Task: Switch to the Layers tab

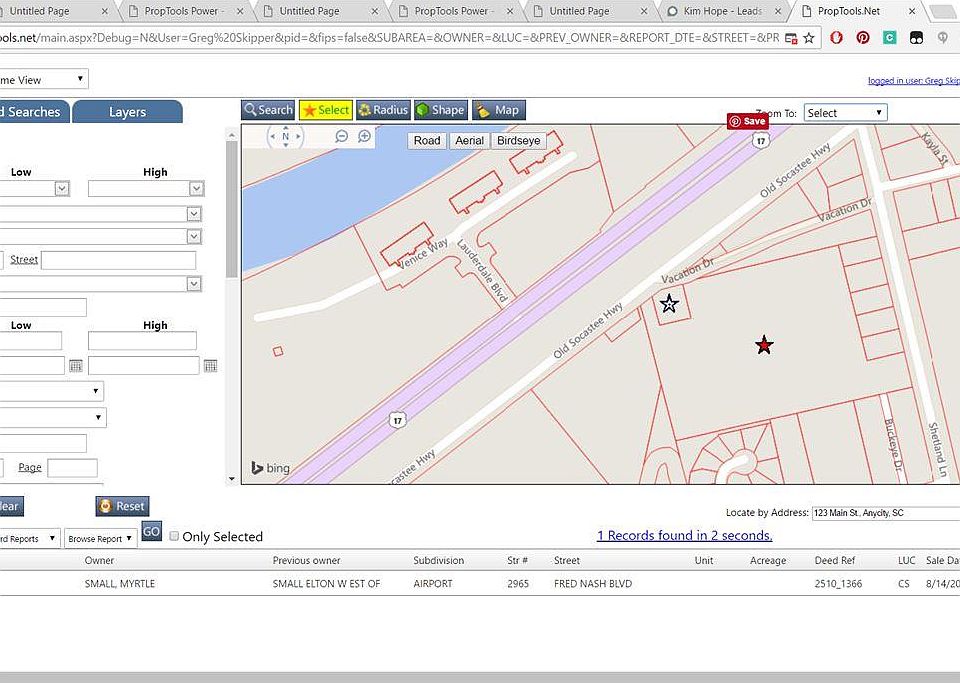Action: (127, 112)
